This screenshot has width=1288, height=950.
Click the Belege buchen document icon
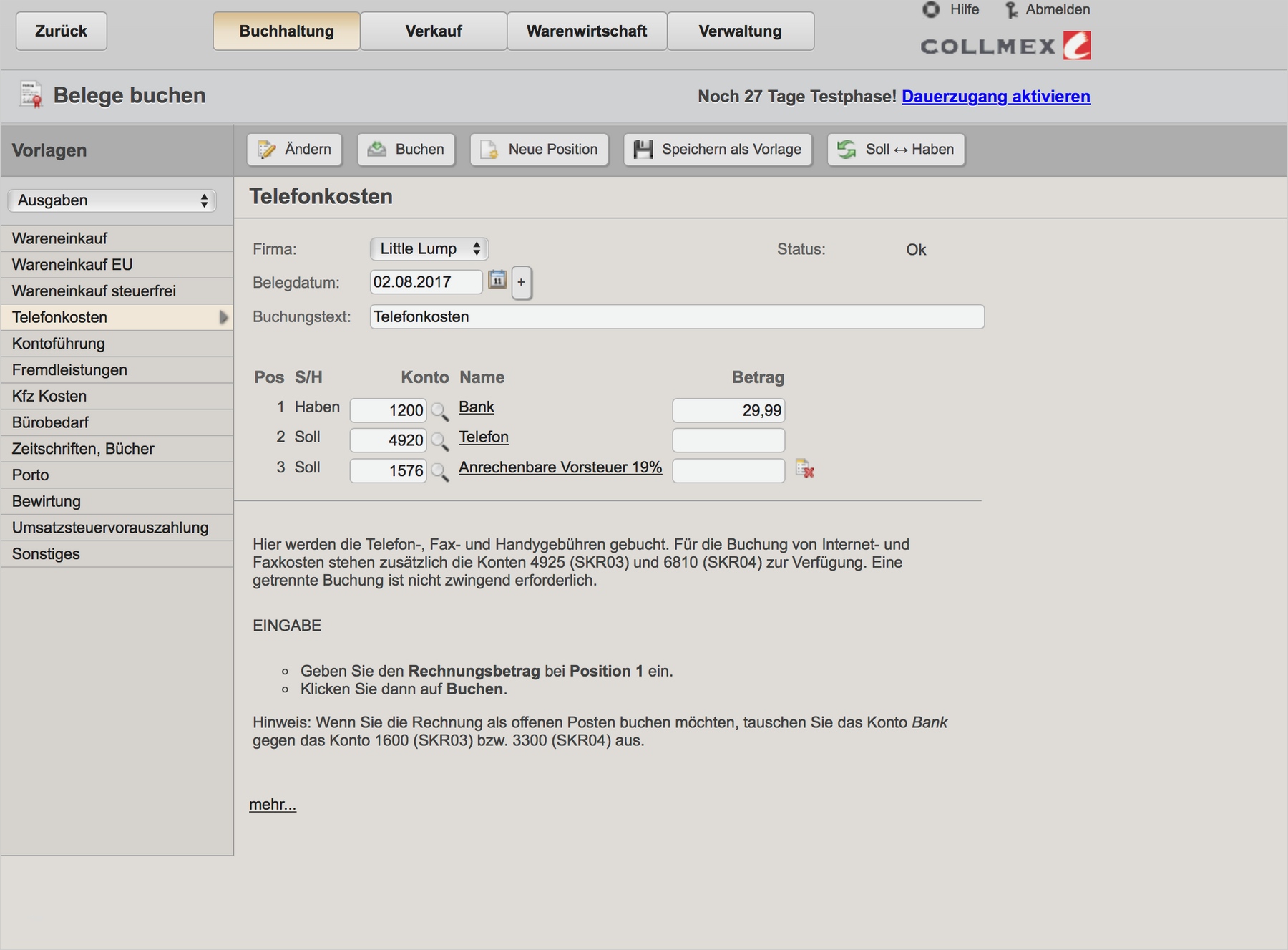pos(31,95)
